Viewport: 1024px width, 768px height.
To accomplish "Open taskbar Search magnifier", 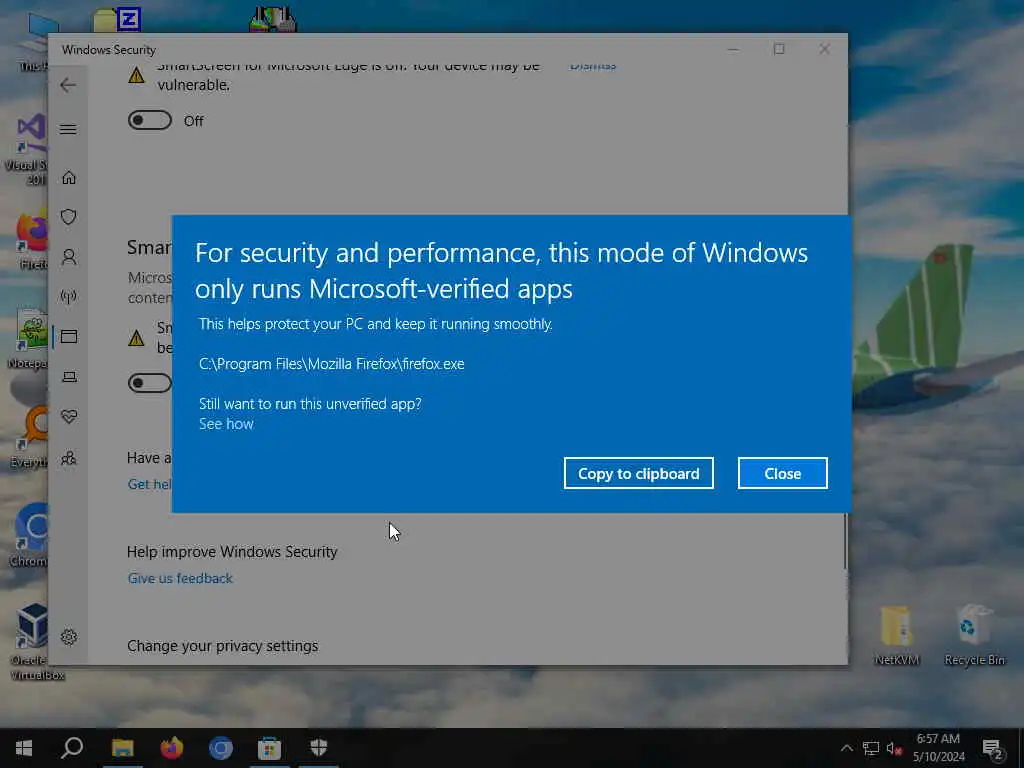I will pos(72,748).
